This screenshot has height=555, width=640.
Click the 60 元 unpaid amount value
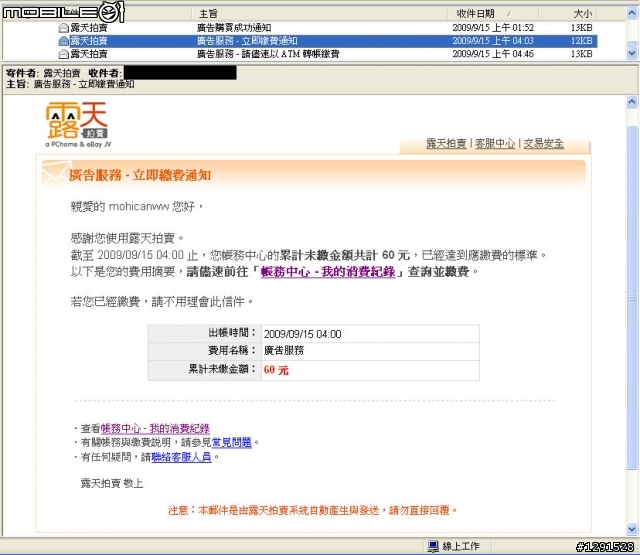pyautogui.click(x=276, y=370)
